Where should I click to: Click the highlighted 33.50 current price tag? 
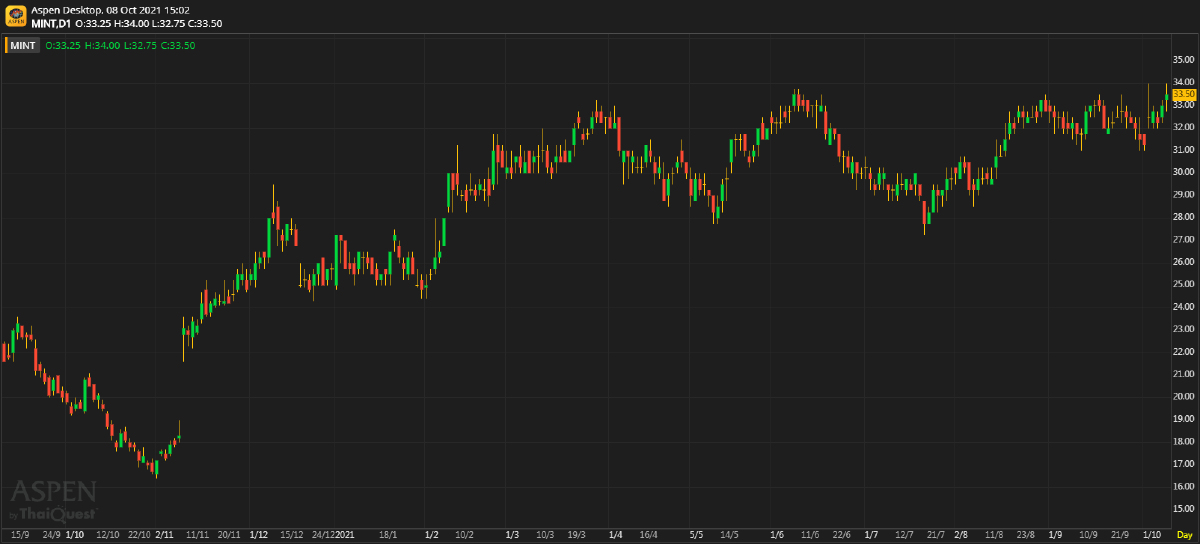pos(1184,93)
